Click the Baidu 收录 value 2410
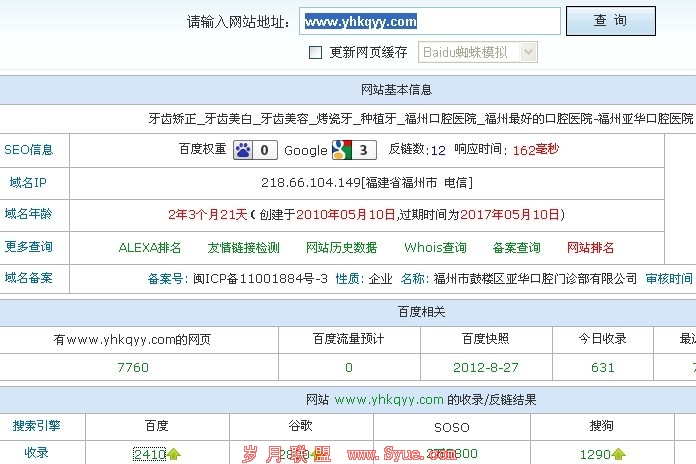 tap(149, 454)
